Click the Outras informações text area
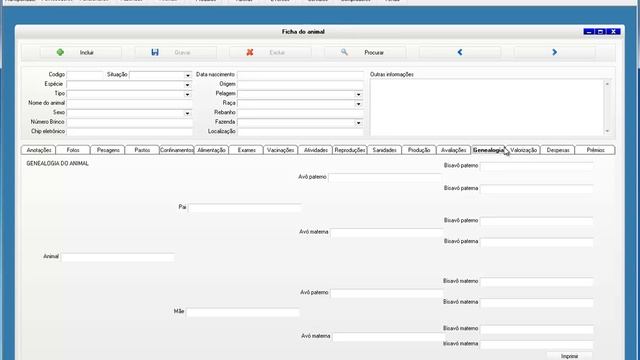 point(487,107)
